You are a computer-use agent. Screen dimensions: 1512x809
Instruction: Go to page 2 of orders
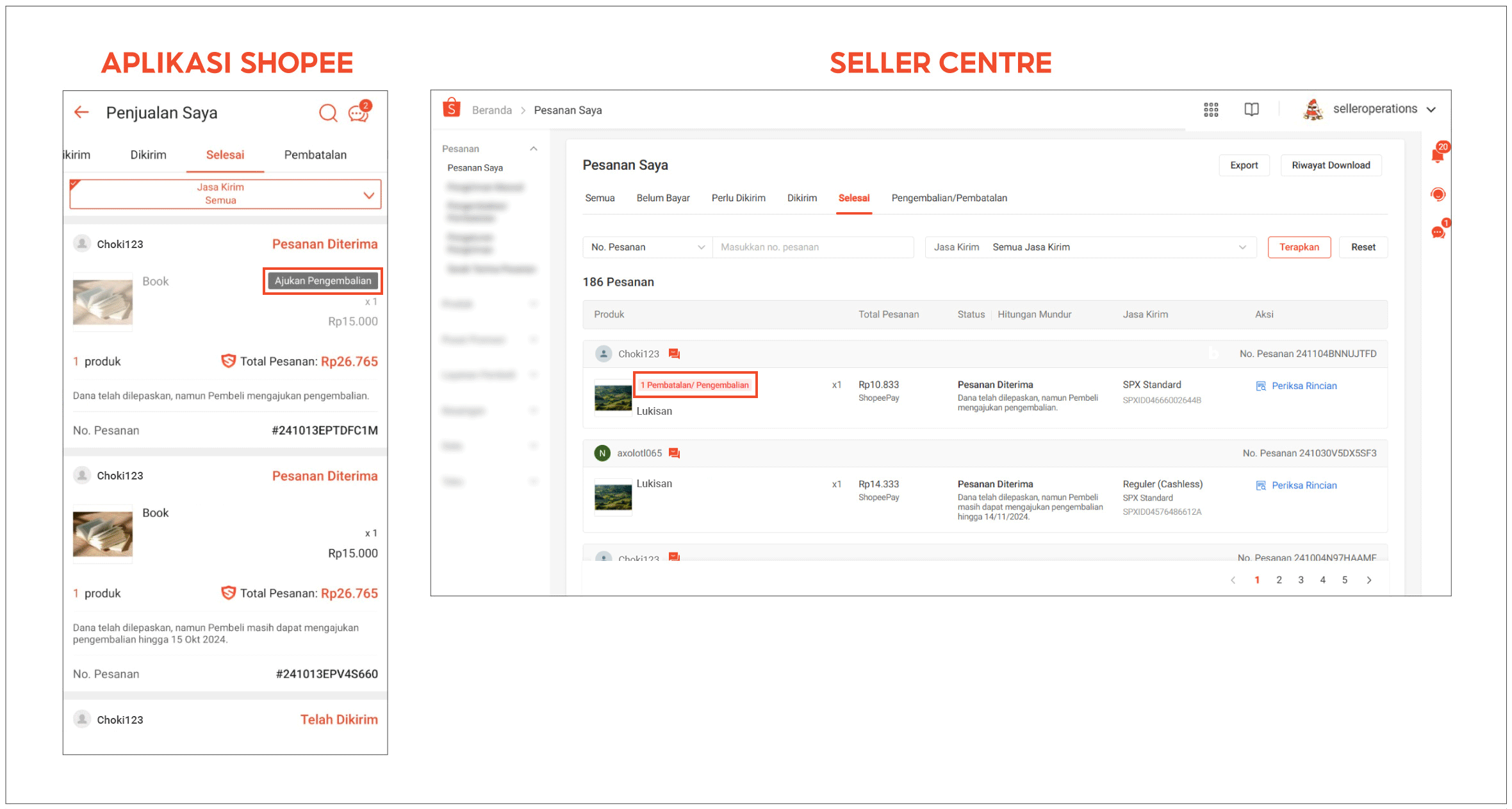pyautogui.click(x=1279, y=580)
